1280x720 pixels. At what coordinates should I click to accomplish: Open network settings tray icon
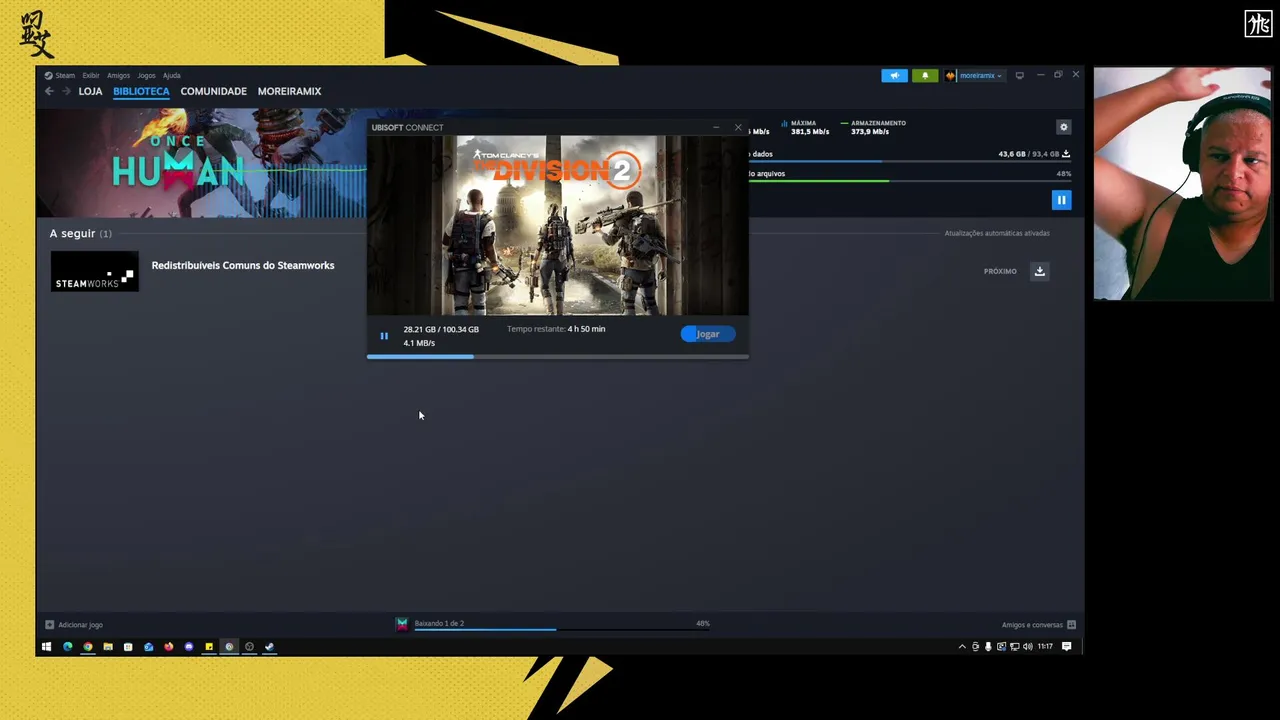pyautogui.click(x=1015, y=647)
